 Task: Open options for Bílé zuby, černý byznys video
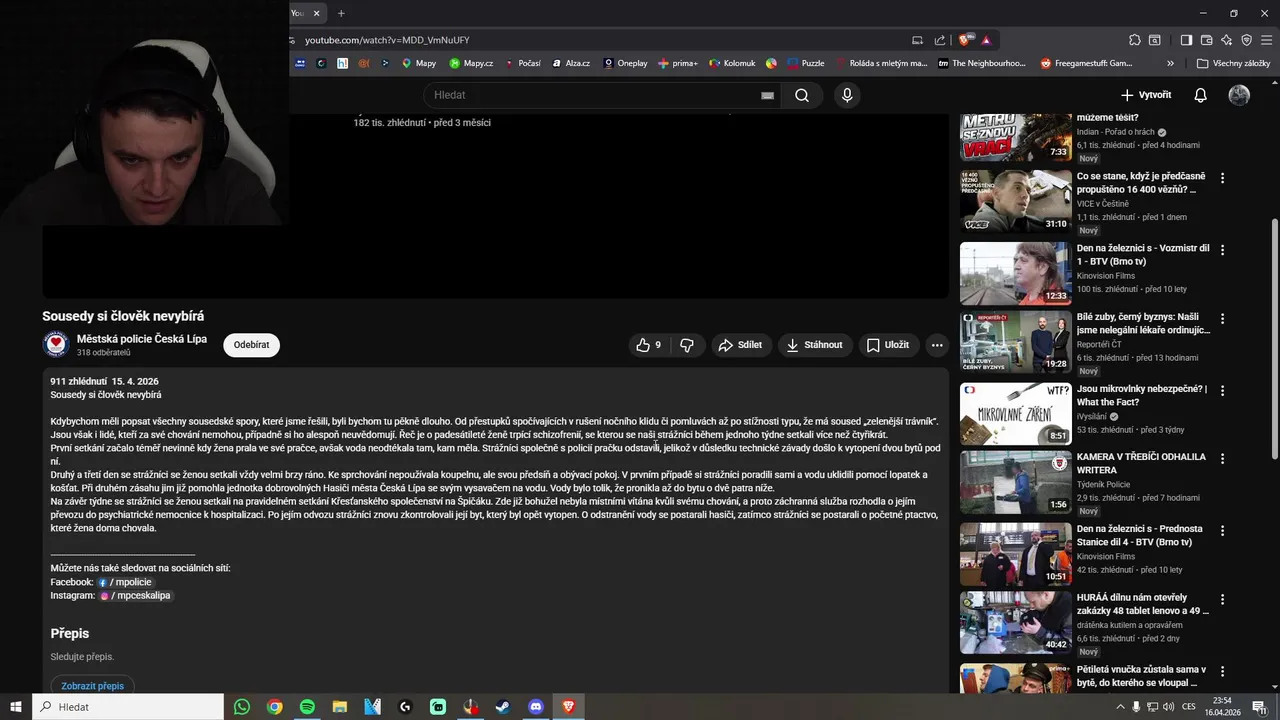1222,318
